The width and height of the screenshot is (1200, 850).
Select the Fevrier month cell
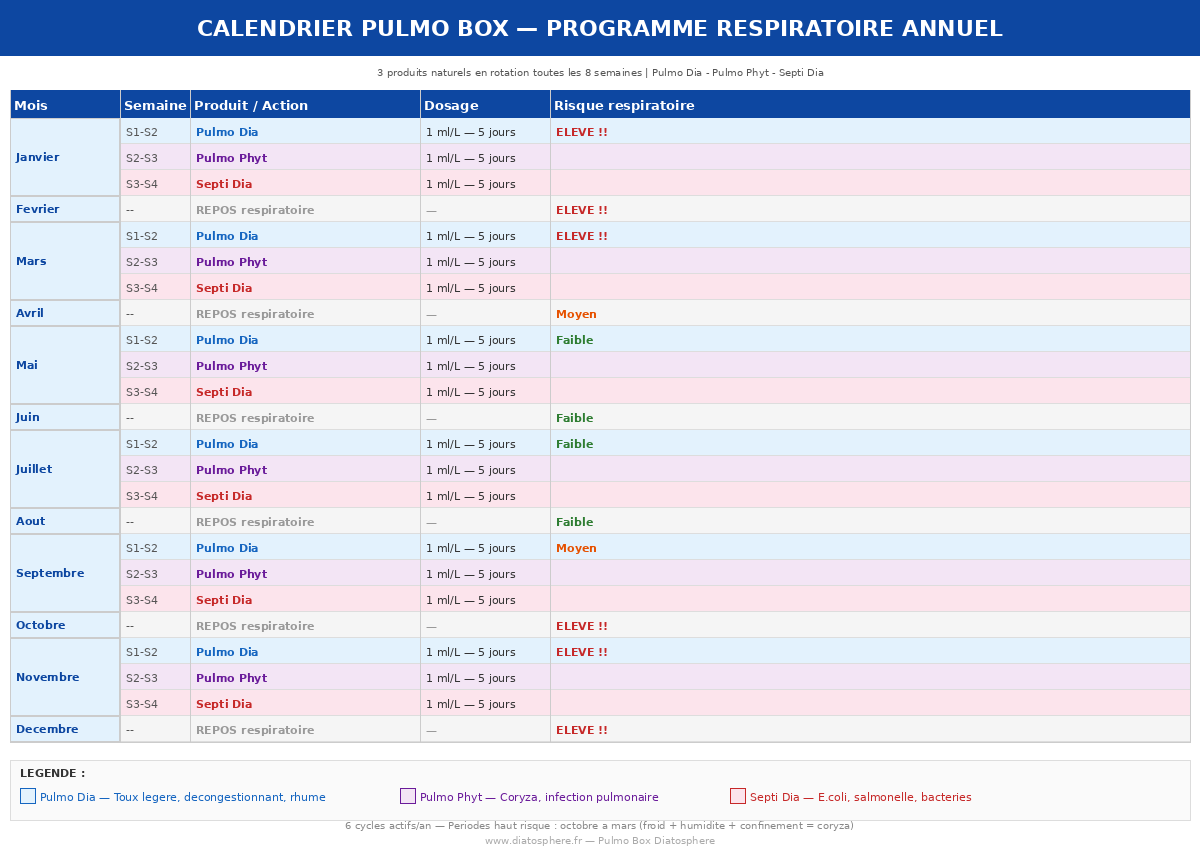pos(65,209)
